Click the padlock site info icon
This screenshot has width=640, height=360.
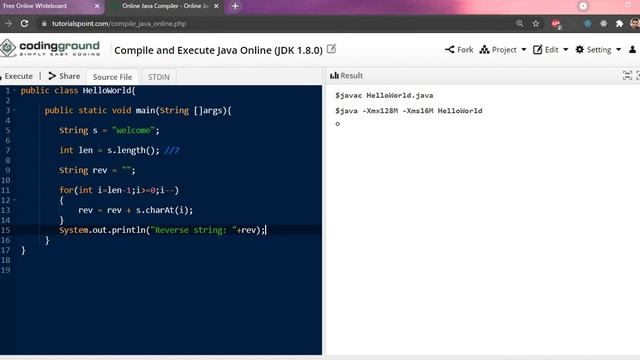pos(44,24)
